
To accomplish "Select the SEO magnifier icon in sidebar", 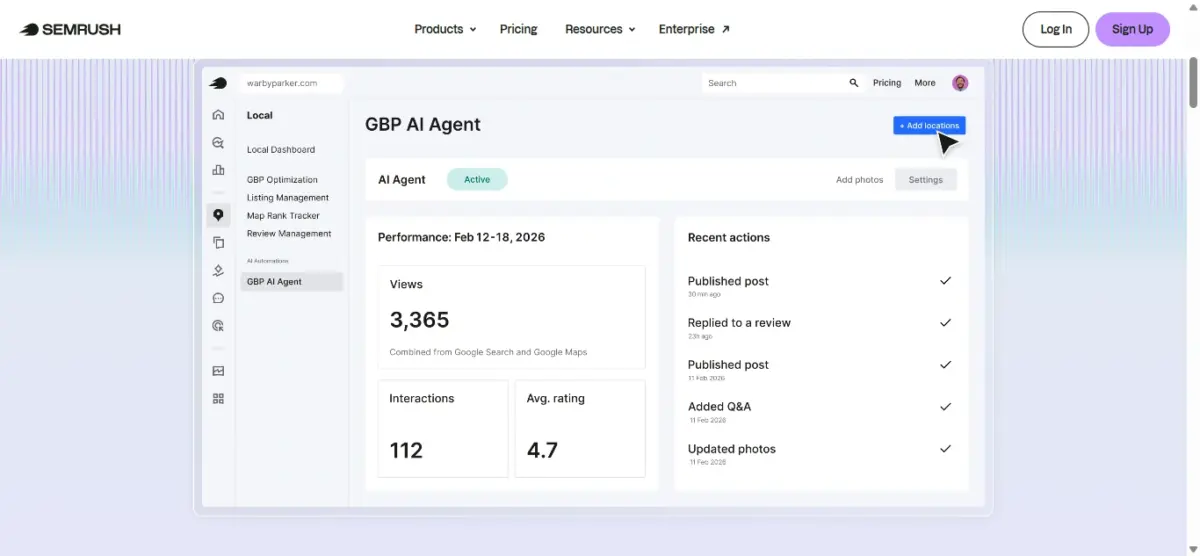I will pos(218,143).
